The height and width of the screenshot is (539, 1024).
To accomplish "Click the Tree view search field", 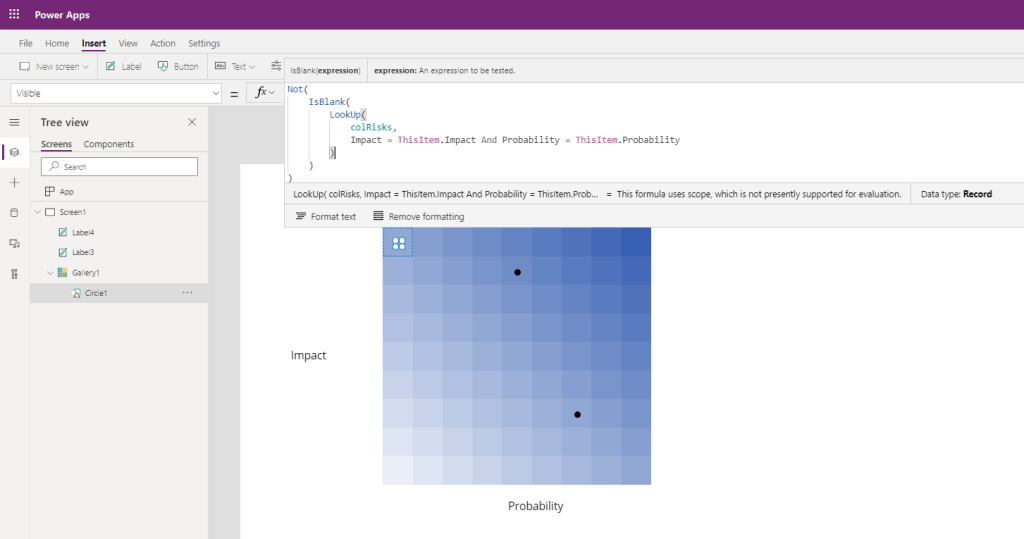I will point(125,167).
